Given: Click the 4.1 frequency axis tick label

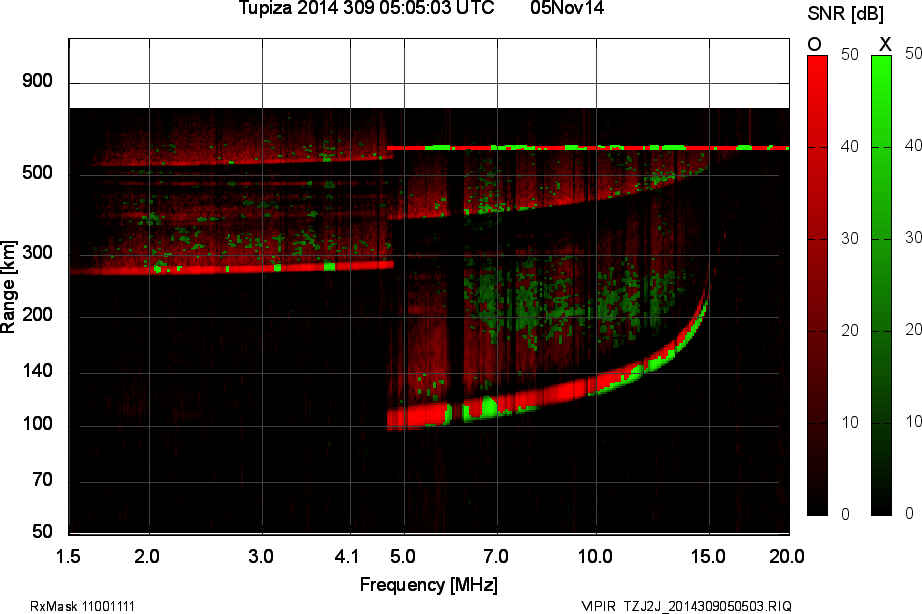Looking at the screenshot, I should tap(346, 556).
